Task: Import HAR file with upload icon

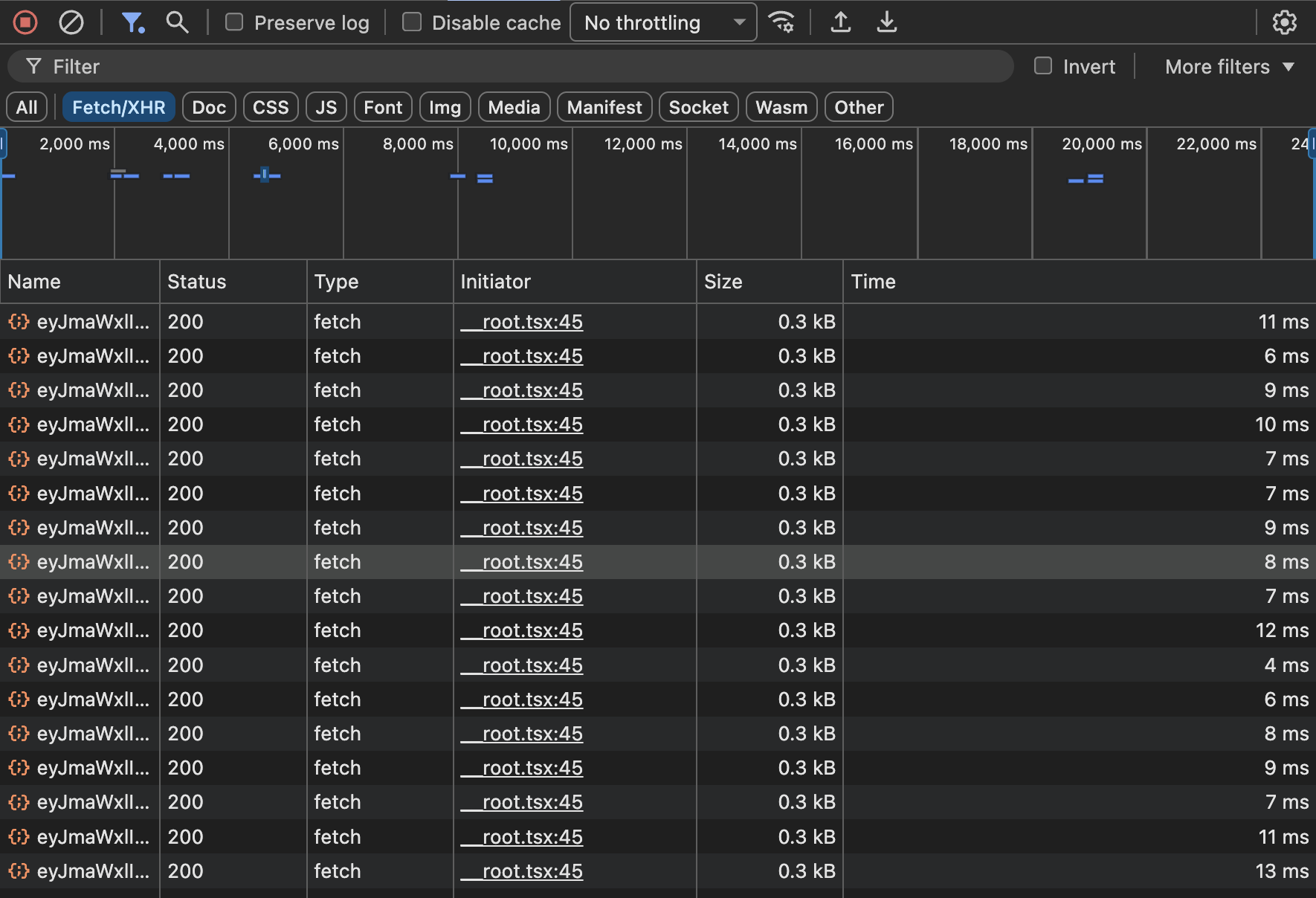Action: tap(841, 22)
